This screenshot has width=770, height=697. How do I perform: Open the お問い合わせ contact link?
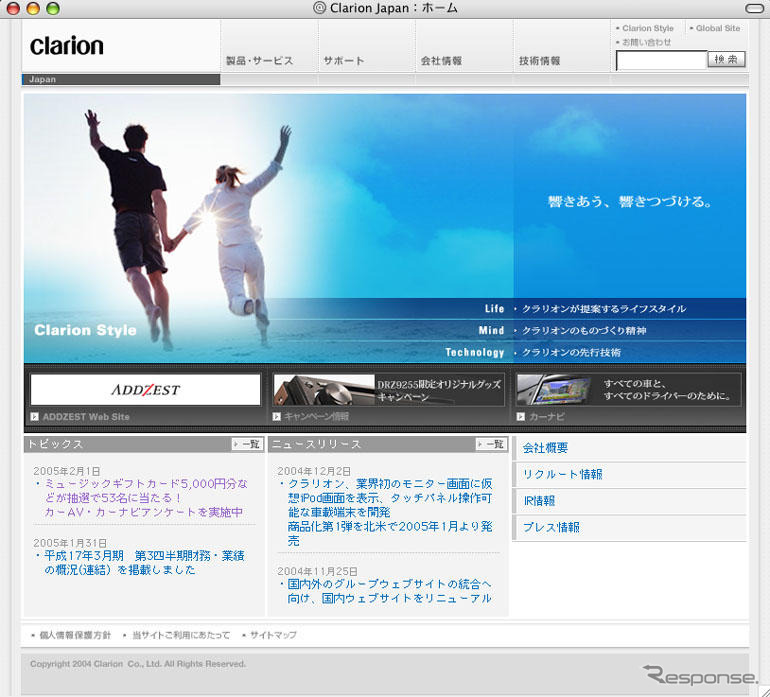(x=646, y=42)
